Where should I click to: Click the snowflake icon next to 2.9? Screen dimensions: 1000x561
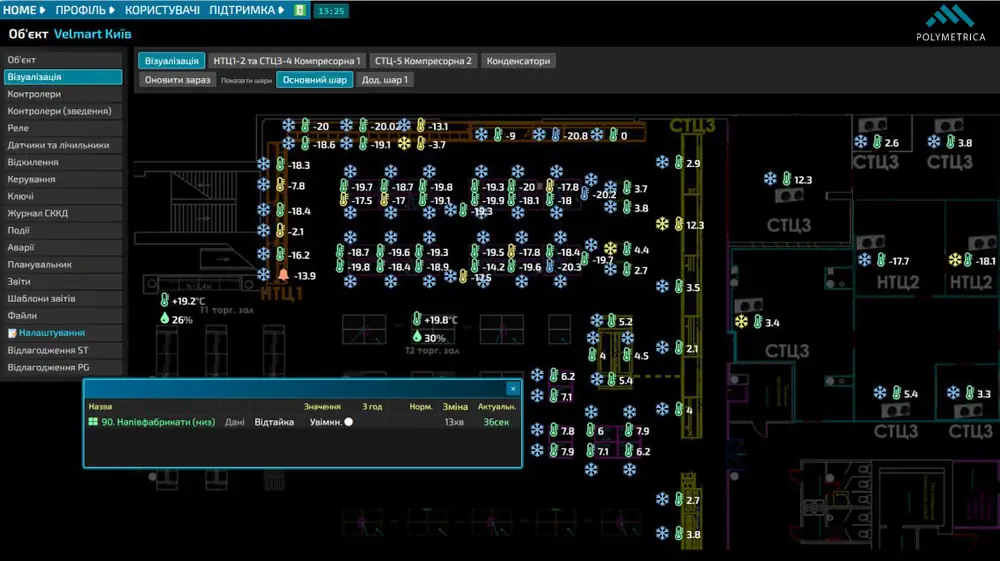(x=663, y=163)
